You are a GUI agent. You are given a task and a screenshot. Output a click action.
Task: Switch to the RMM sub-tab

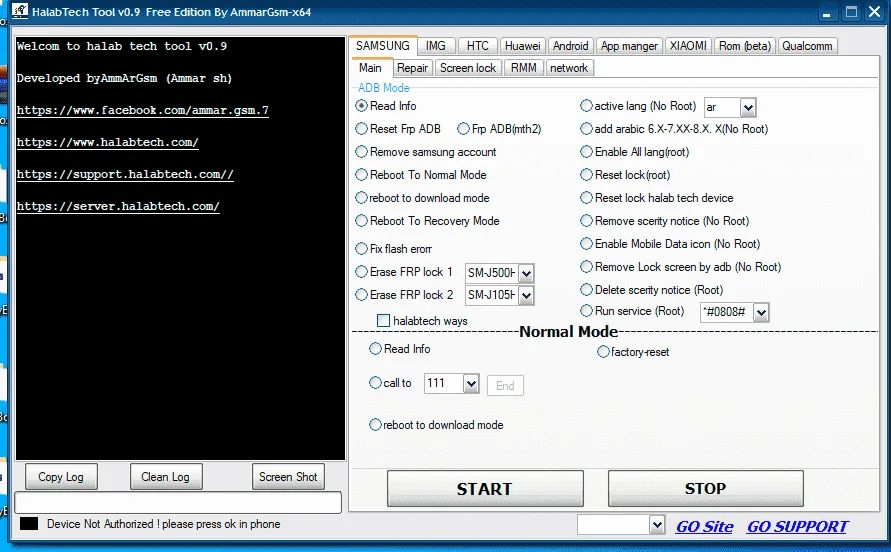pos(523,68)
